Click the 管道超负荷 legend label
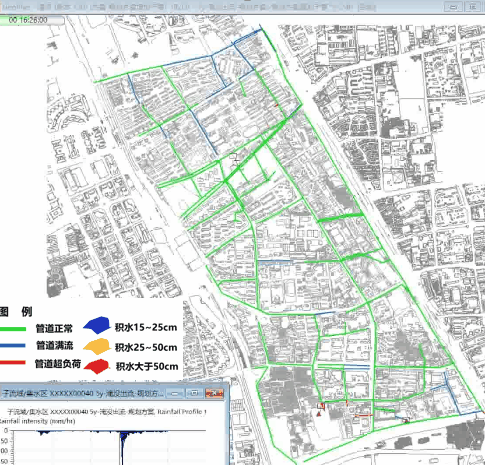Image resolution: width=485 pixels, height=465 pixels. (x=58, y=364)
